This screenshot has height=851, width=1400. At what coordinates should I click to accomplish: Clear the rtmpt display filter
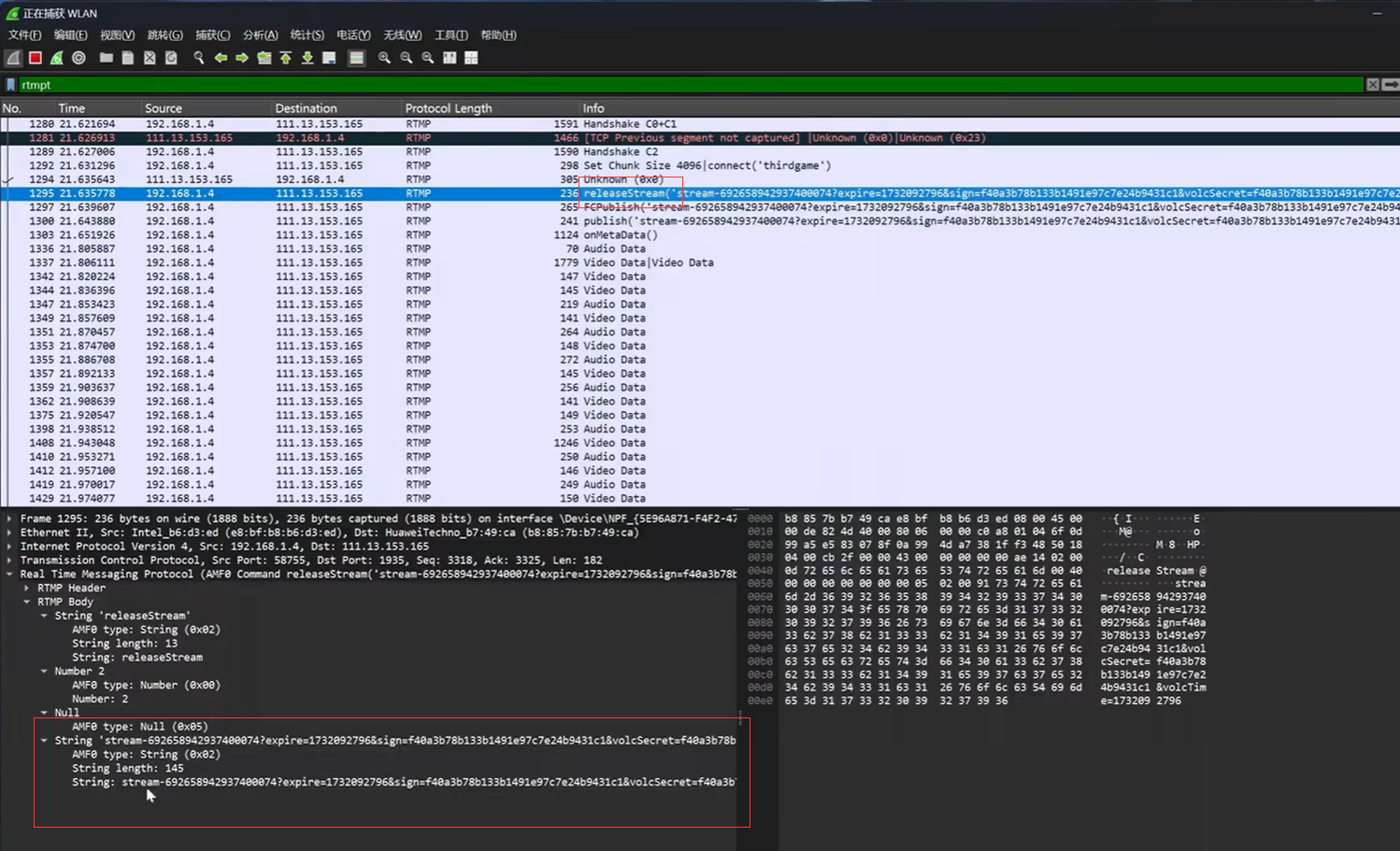pos(1372,85)
